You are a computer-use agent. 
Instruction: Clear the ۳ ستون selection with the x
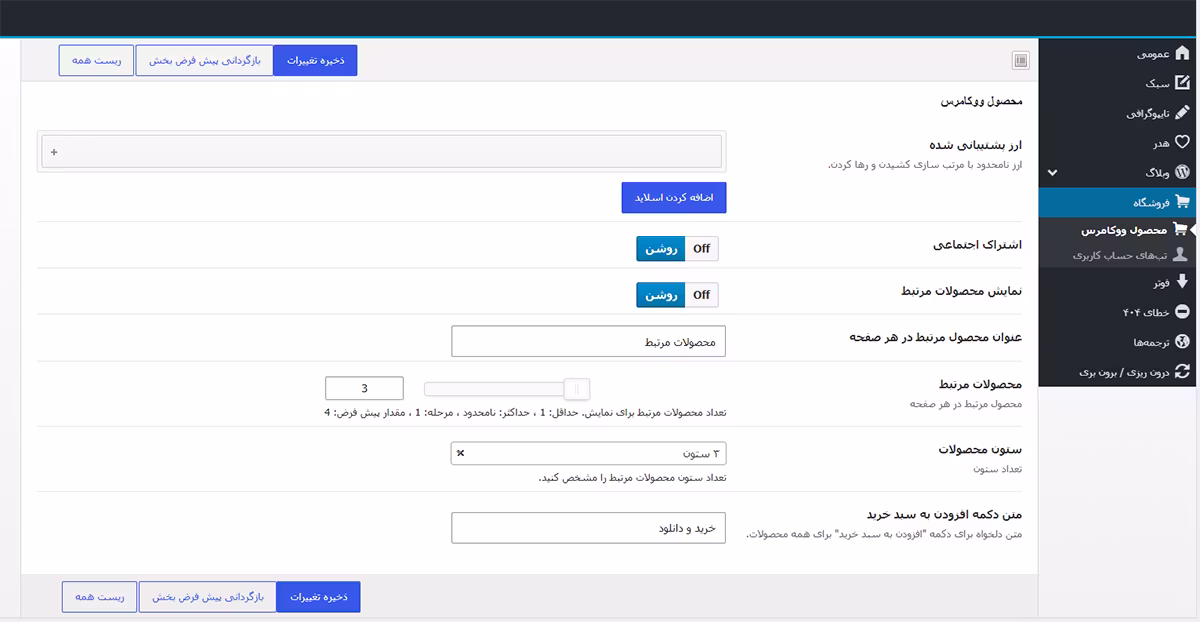[460, 454]
